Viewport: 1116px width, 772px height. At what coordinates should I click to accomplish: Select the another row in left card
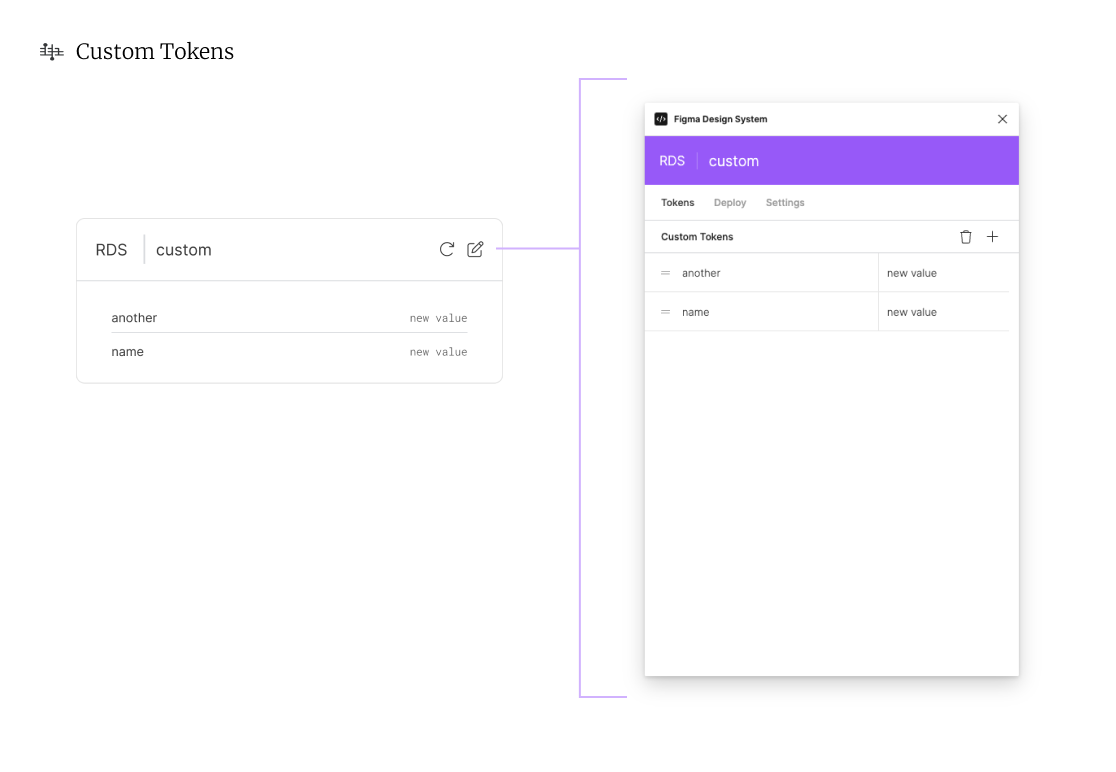point(289,318)
